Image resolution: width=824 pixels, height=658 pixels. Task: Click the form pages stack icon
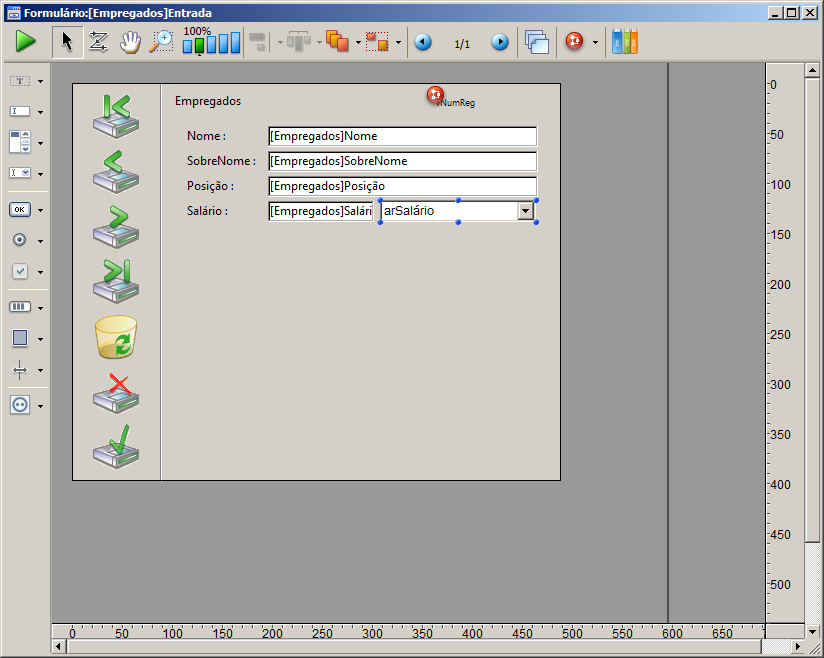537,42
